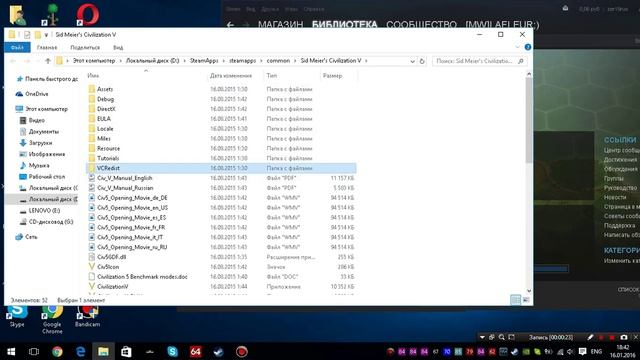Select Сеть in the navigation pane

(31, 237)
